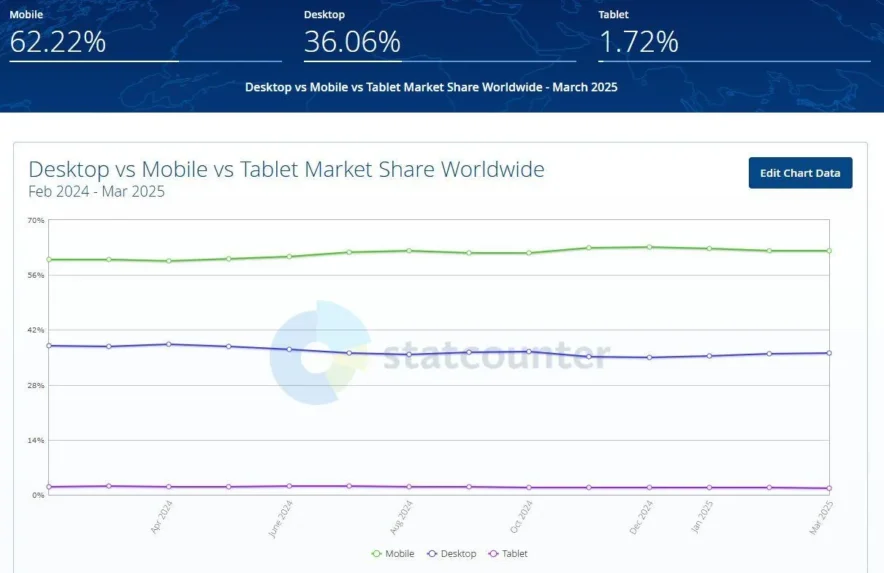
Task: Click the Mobile 62.22% stat in header
Action: click(x=58, y=41)
